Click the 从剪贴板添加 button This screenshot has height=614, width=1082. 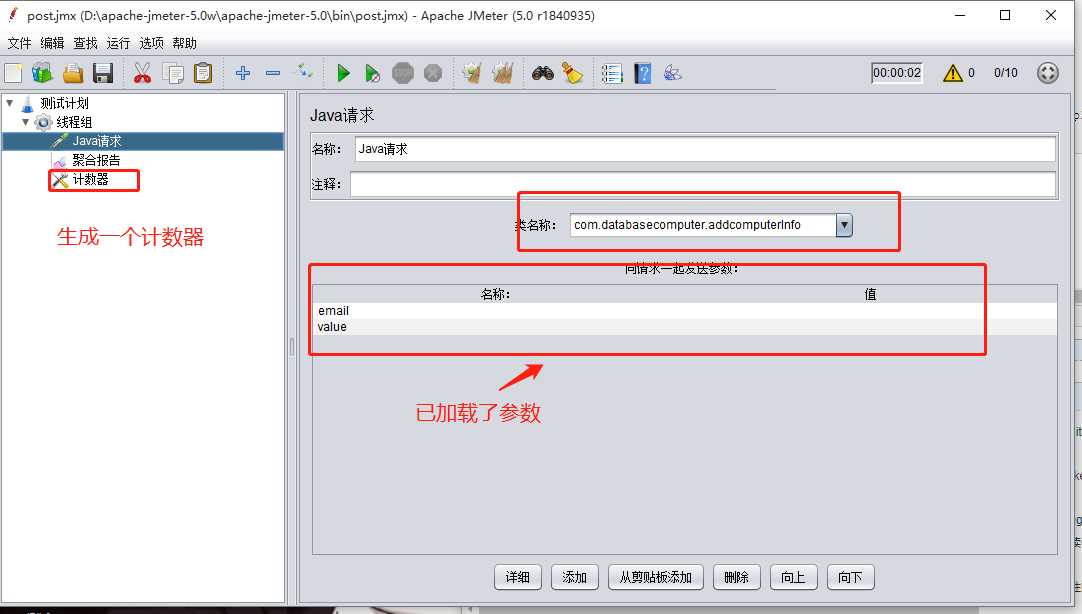pyautogui.click(x=656, y=577)
